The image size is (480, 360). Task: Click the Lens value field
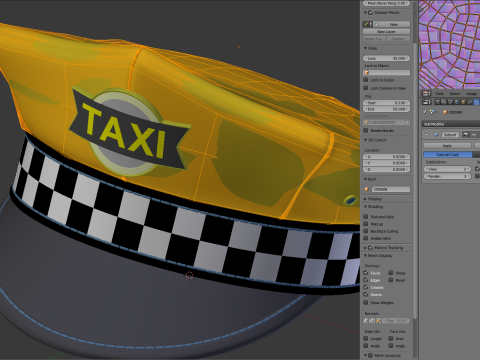[x=386, y=58]
